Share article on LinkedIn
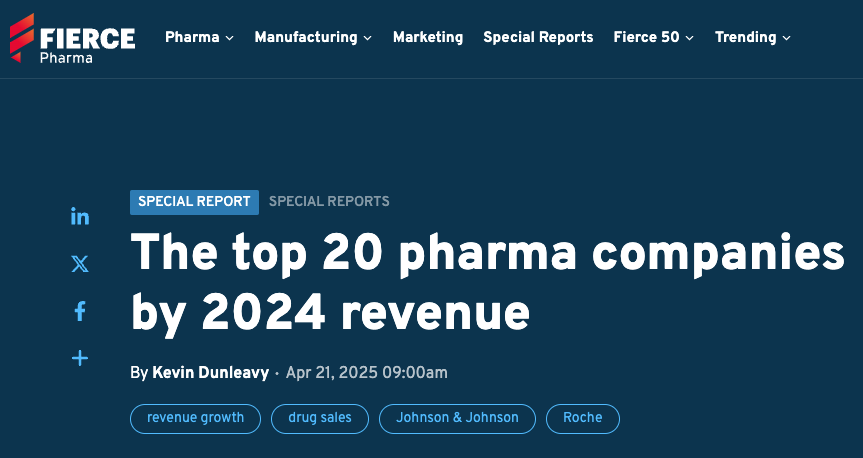The width and height of the screenshot is (863, 458). [80, 216]
